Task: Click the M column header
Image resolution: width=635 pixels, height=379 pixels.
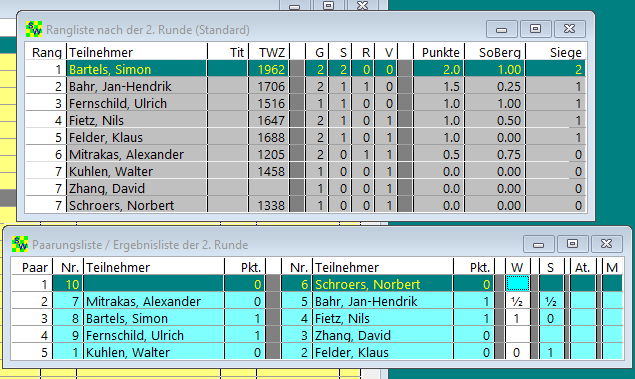Action: pos(612,267)
